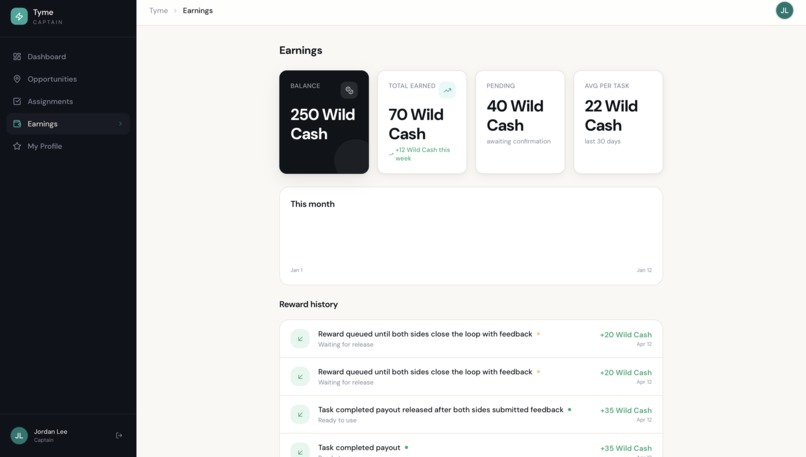Image resolution: width=806 pixels, height=457 pixels.
Task: Open 'Task completed payout released after both sides' entry
Action: coord(471,414)
